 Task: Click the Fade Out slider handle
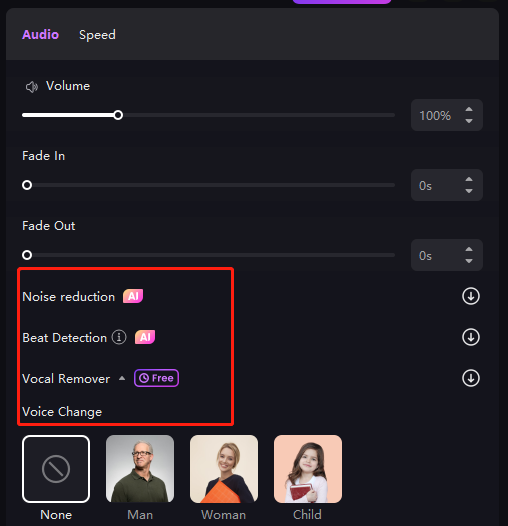[27, 255]
